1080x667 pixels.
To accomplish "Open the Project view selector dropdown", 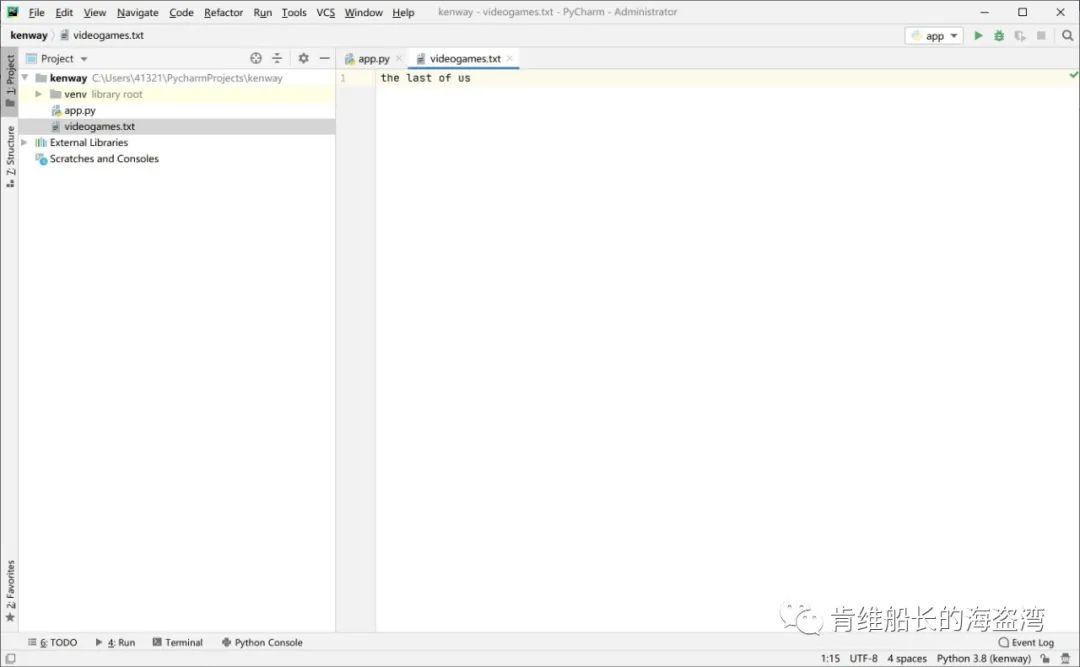I will (63, 59).
